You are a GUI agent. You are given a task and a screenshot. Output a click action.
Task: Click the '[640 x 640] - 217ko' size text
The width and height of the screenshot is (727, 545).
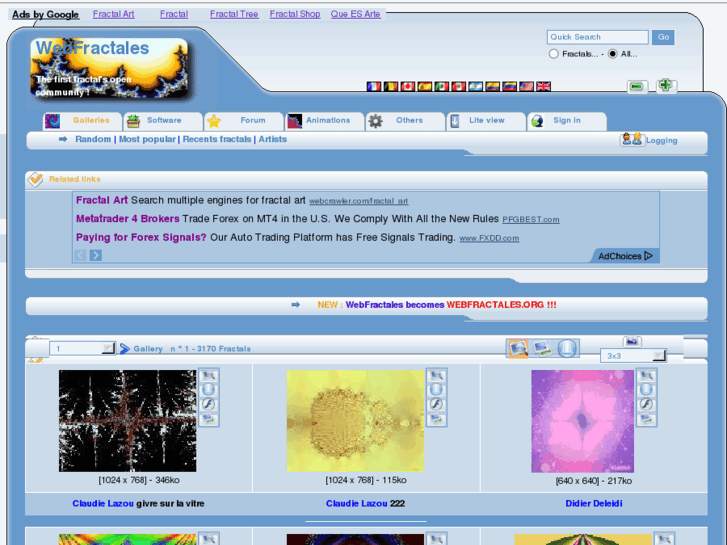tap(593, 481)
